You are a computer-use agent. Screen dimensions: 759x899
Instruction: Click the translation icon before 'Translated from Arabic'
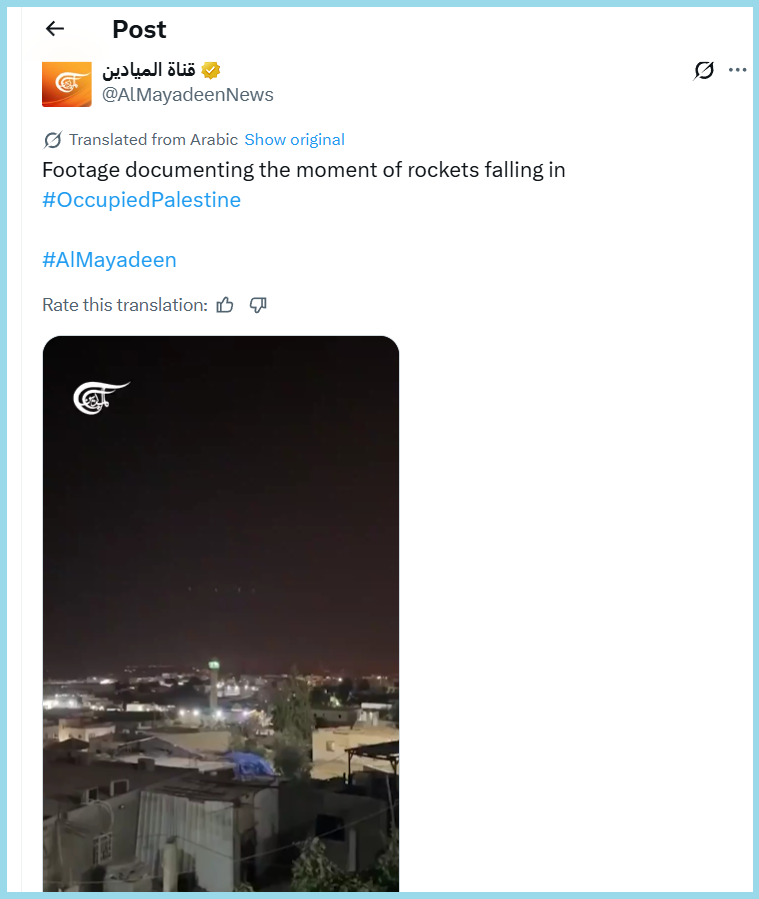(x=52, y=140)
